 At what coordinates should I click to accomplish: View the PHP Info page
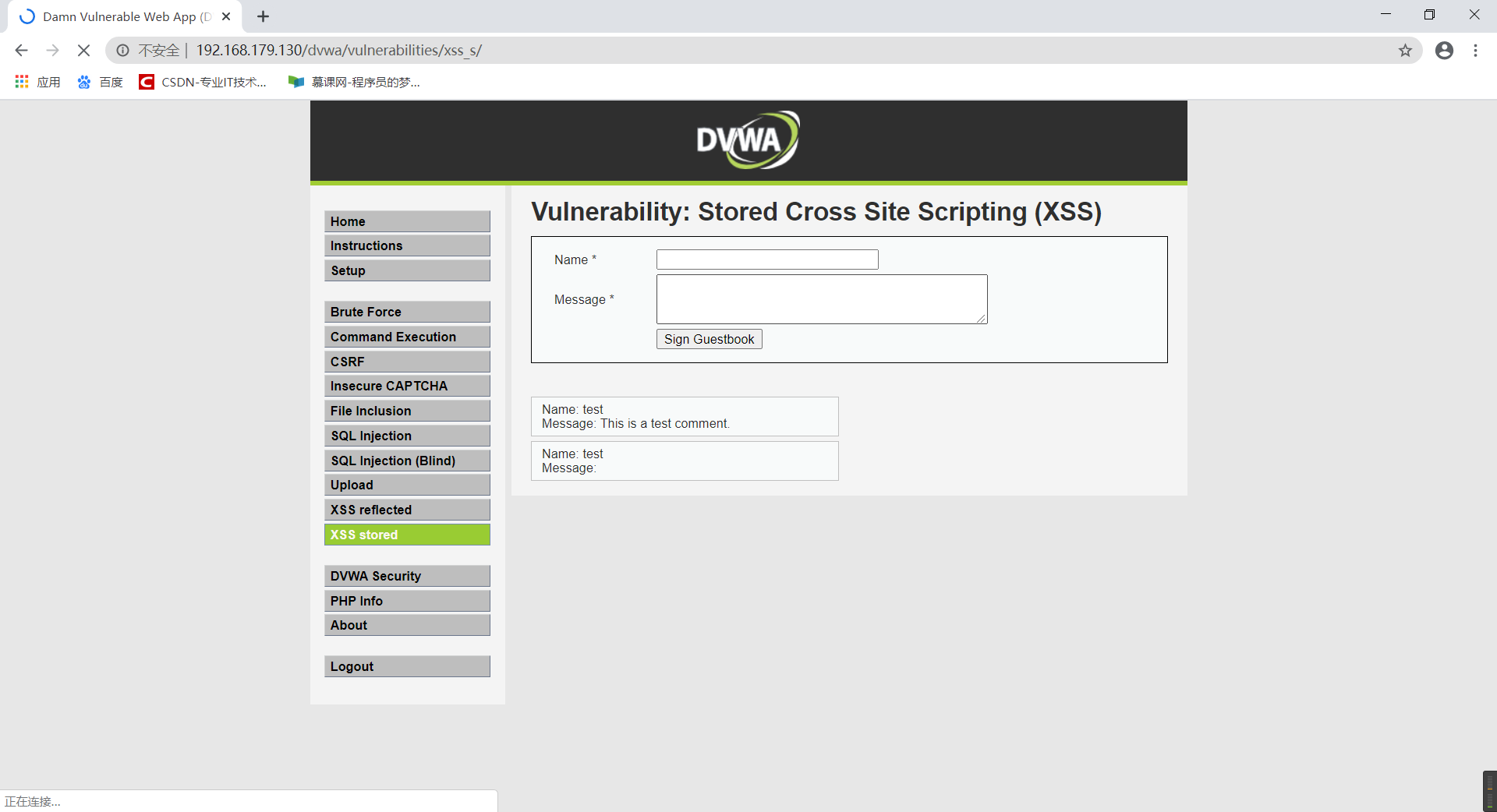407,601
